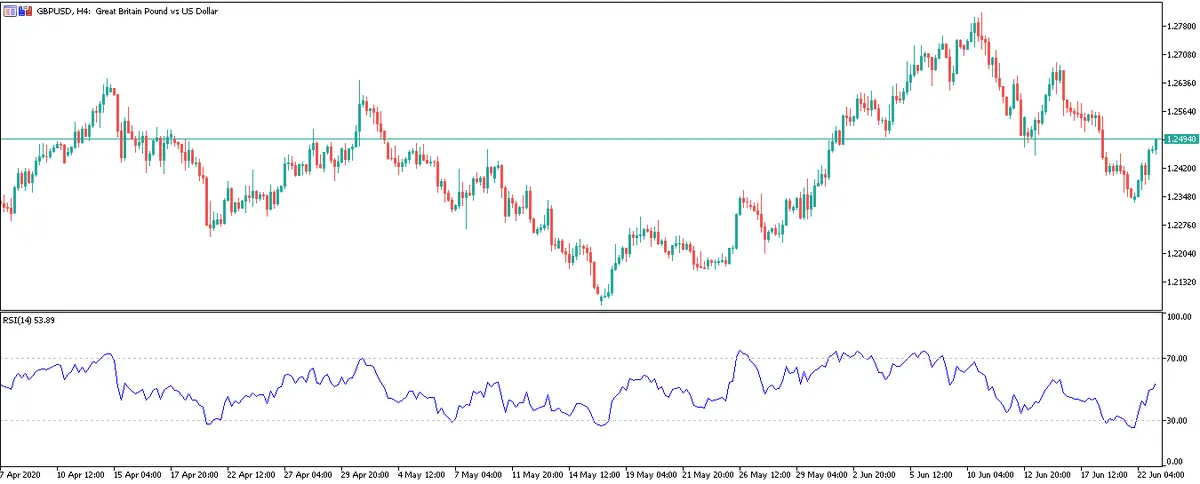Viewport: 1200px width, 484px height.
Task: Select the RSI 30.00 level label
Action: (1176, 421)
